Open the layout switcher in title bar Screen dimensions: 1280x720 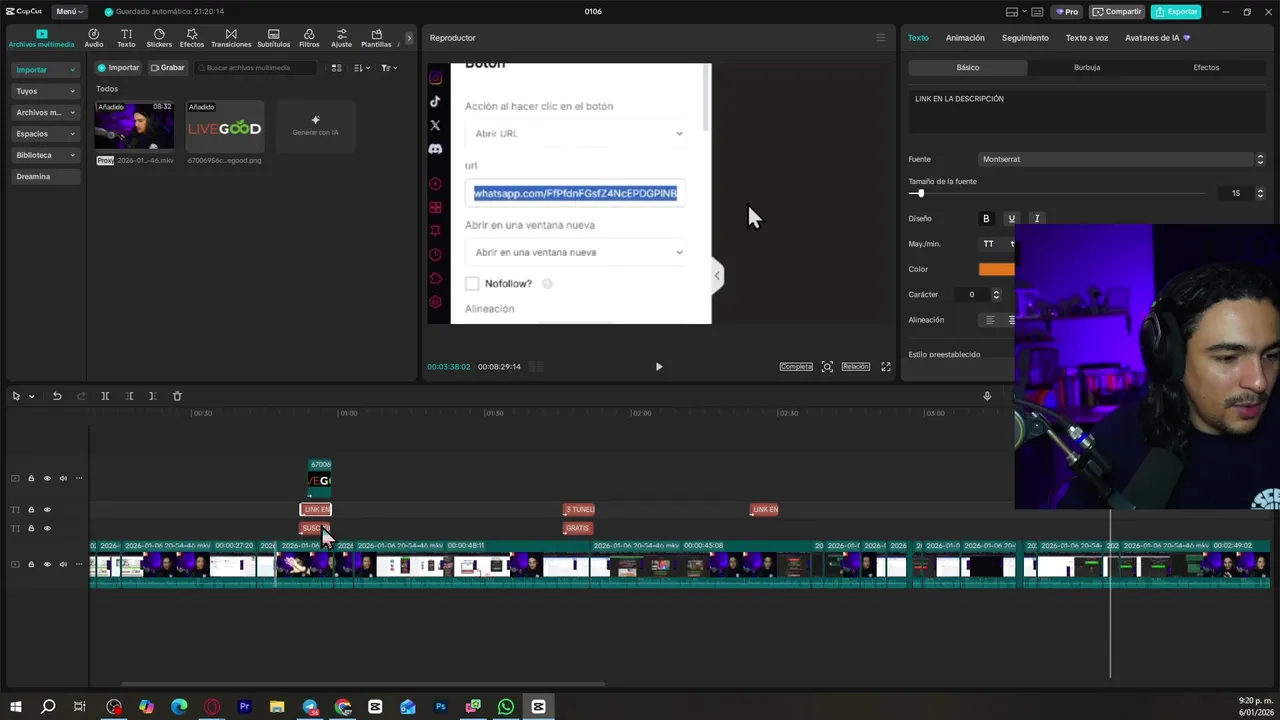pos(1017,12)
